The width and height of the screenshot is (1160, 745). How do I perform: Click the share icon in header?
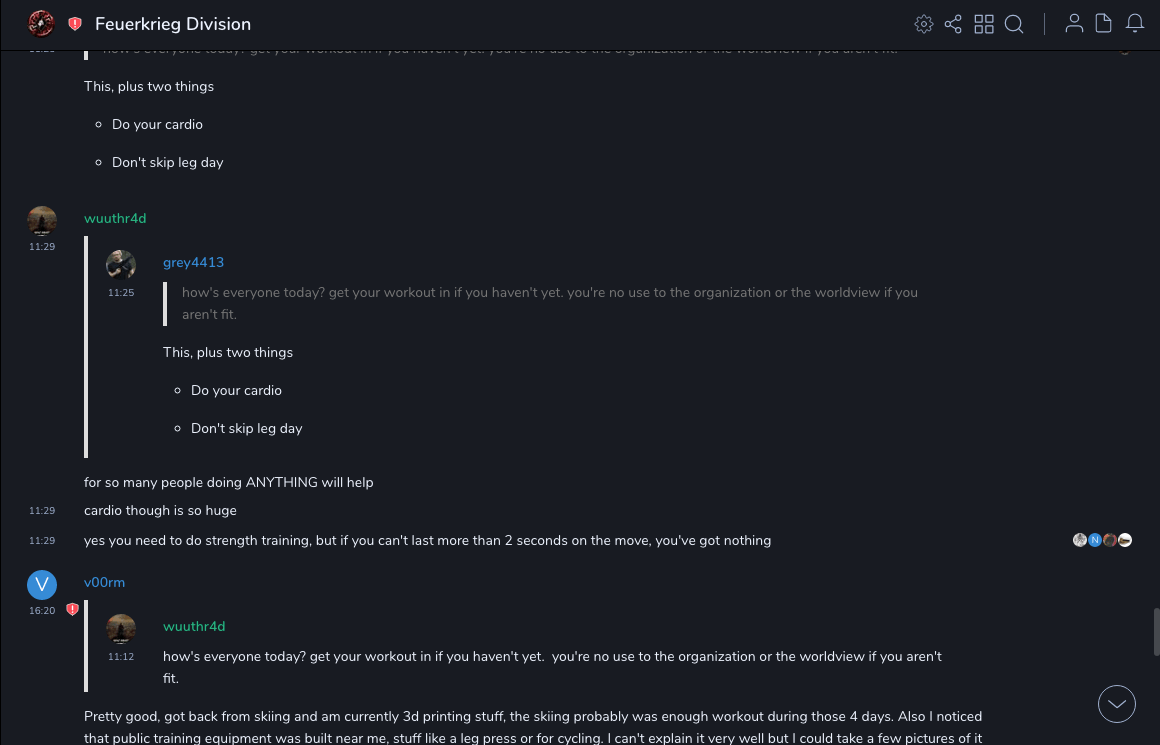tap(953, 24)
